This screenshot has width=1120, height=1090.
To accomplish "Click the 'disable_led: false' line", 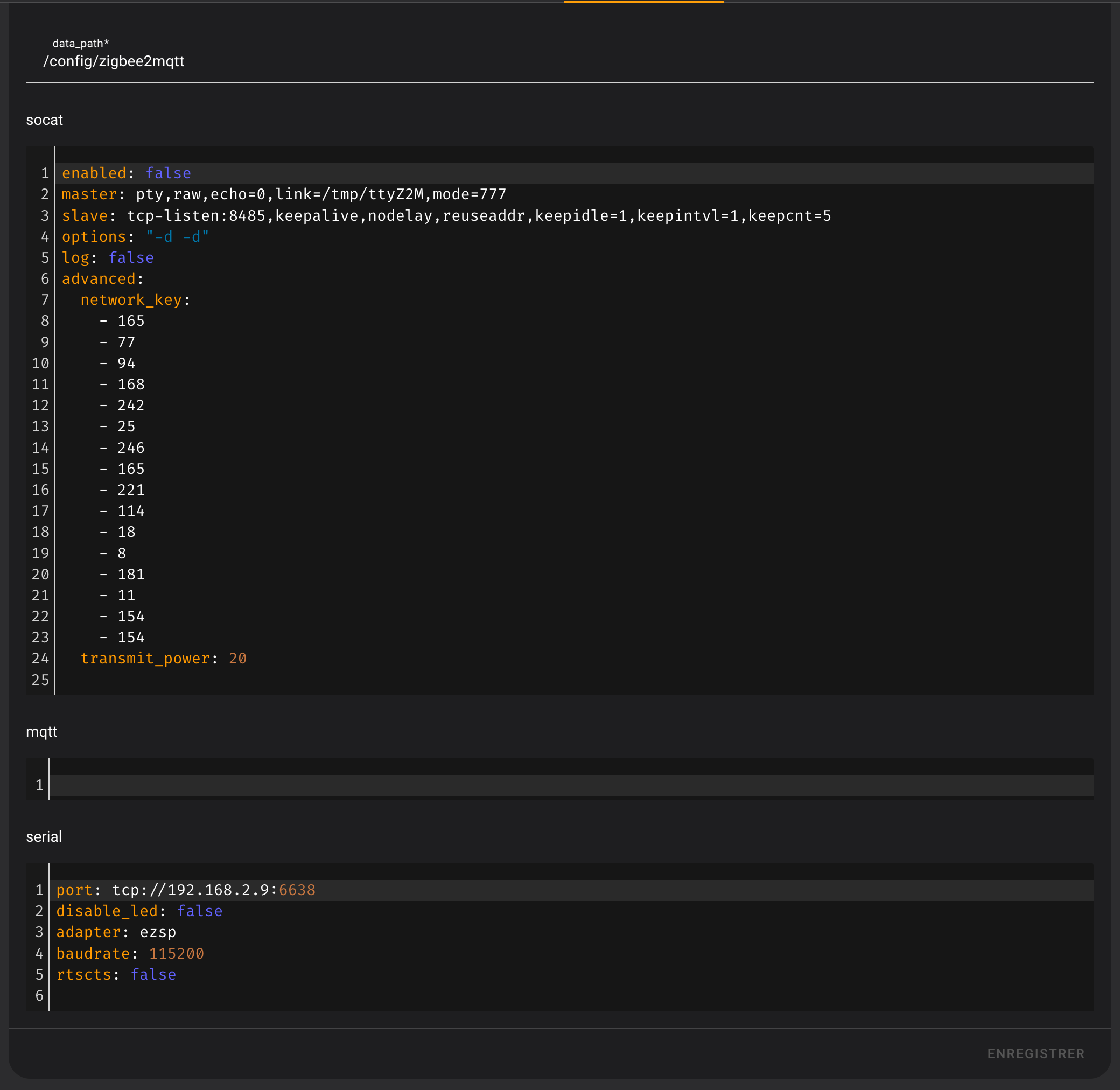I will point(571,911).
